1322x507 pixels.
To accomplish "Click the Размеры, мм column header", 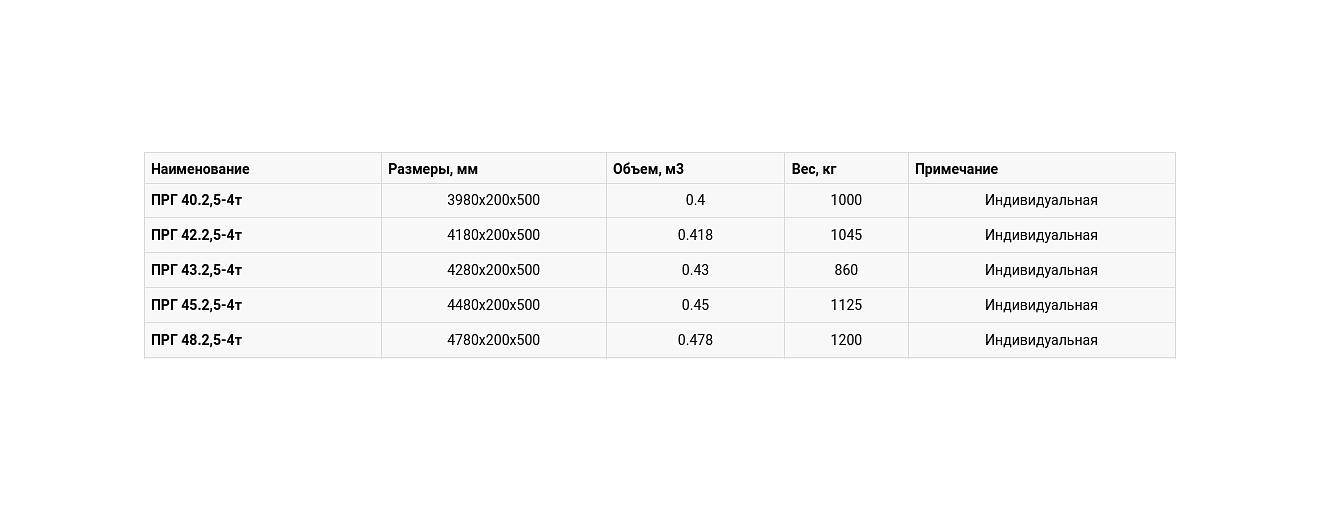I will tap(433, 169).
